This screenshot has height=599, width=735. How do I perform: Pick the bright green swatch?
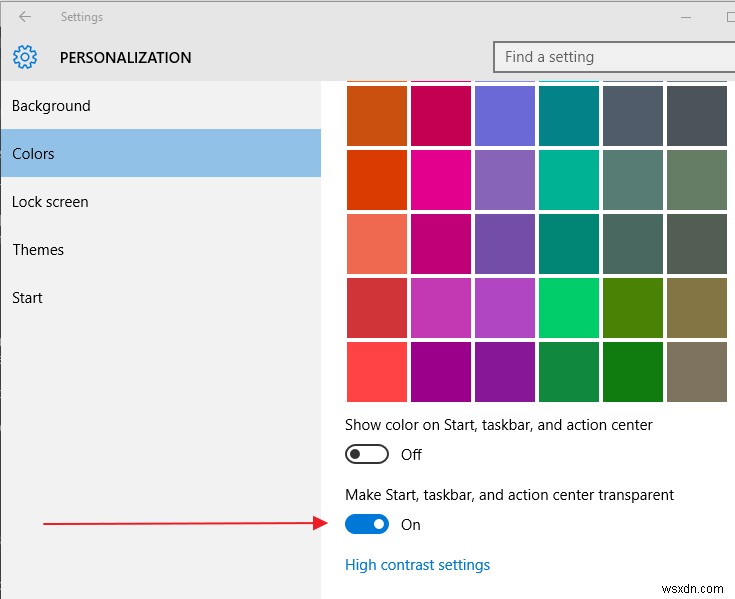pyautogui.click(x=569, y=308)
